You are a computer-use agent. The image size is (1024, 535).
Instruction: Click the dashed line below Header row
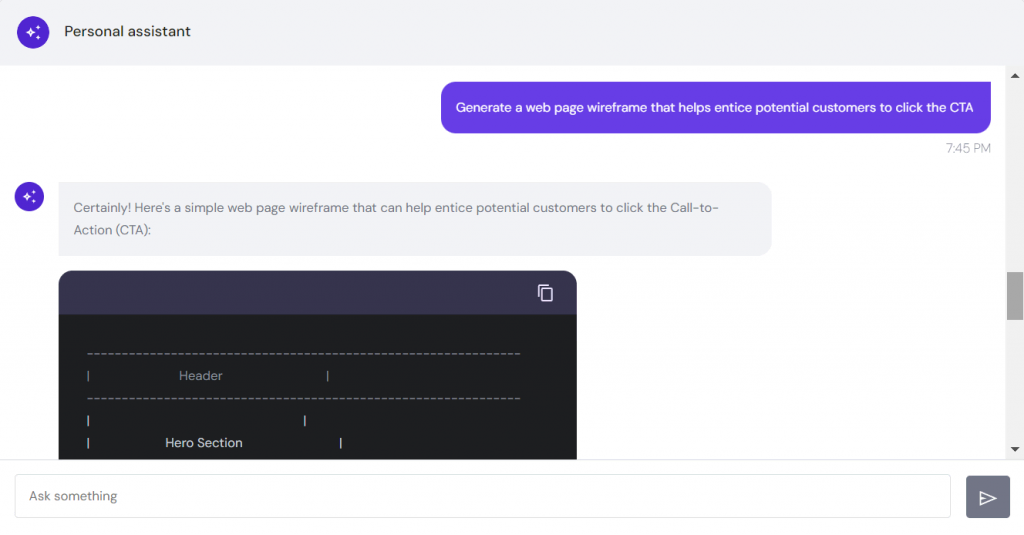pyautogui.click(x=304, y=398)
